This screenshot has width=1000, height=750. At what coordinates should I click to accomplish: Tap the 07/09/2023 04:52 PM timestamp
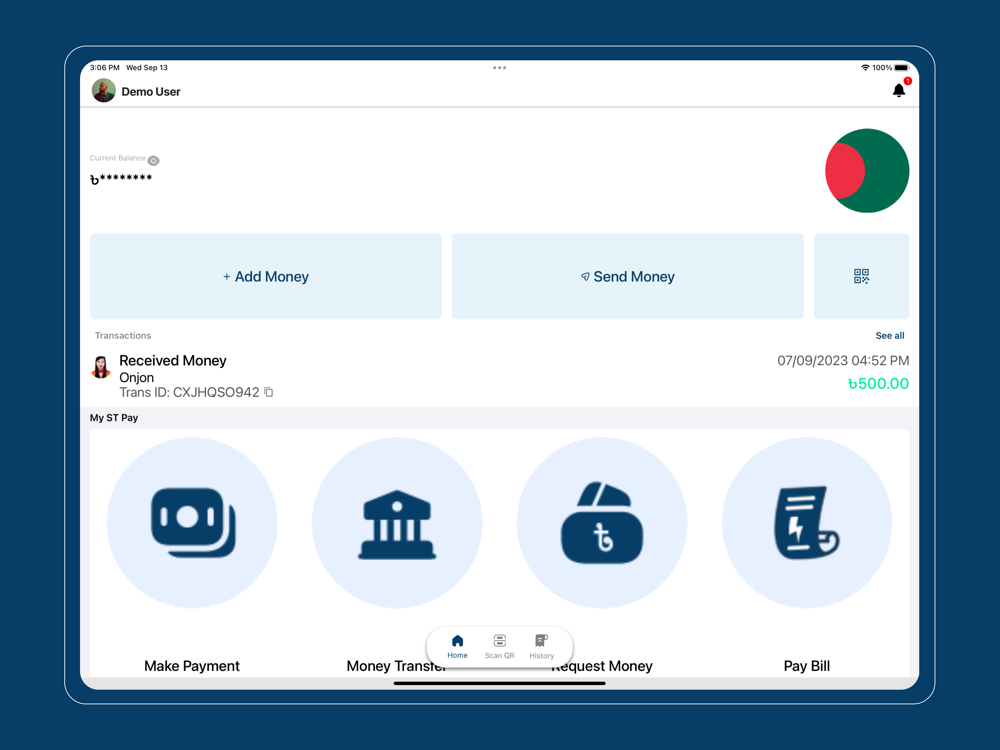click(x=843, y=360)
